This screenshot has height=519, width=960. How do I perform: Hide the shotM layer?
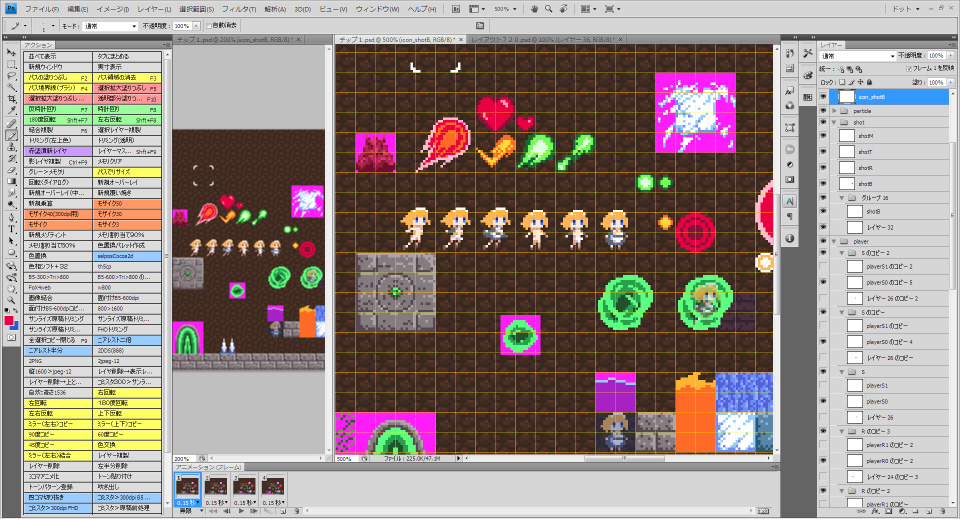(823, 136)
